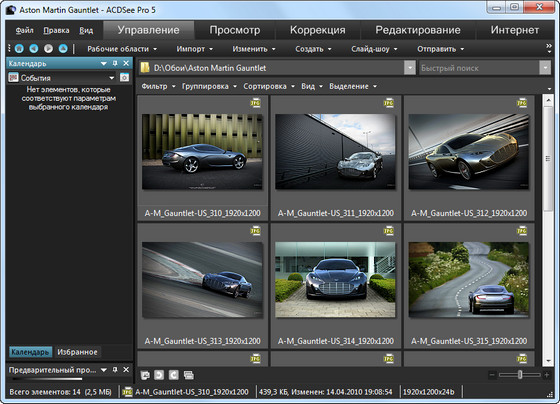Click the ACDSee app icon in title bar
560x404 pixels.
coord(11,10)
